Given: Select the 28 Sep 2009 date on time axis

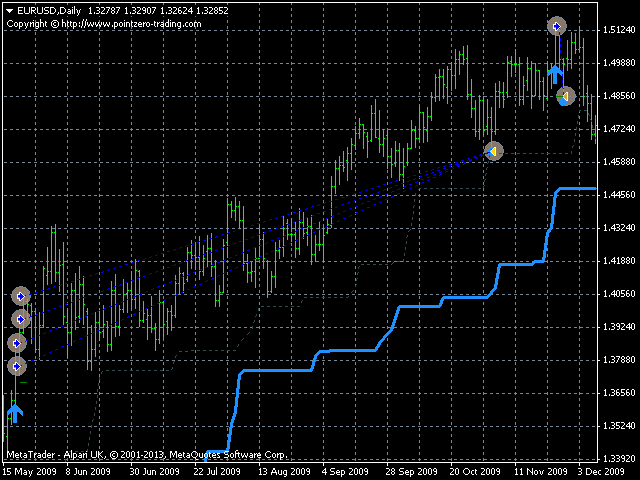Looking at the screenshot, I should pos(414,471).
